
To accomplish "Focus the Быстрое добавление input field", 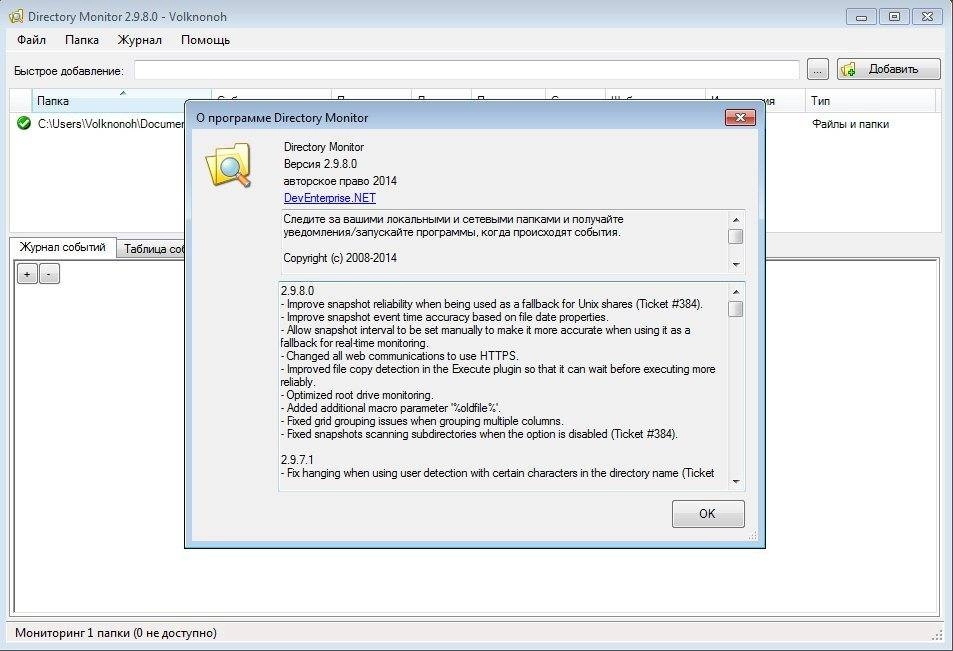I will pos(466,70).
